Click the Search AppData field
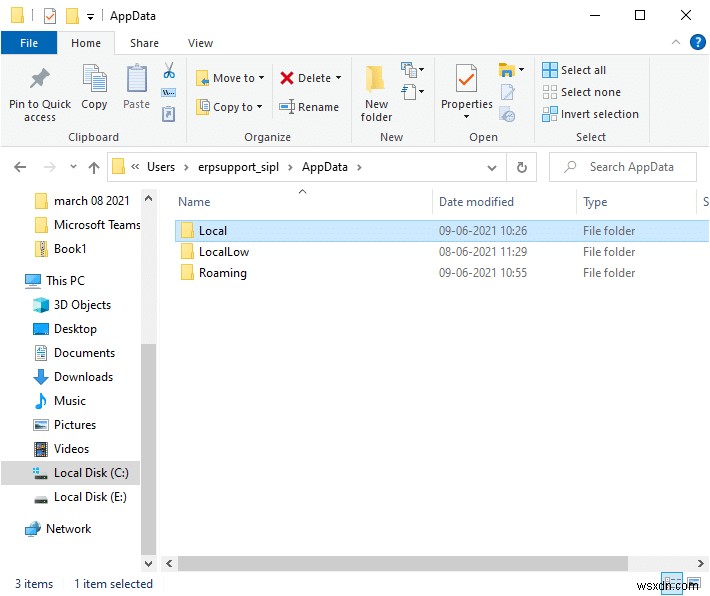The height and width of the screenshot is (596, 710). 623,167
